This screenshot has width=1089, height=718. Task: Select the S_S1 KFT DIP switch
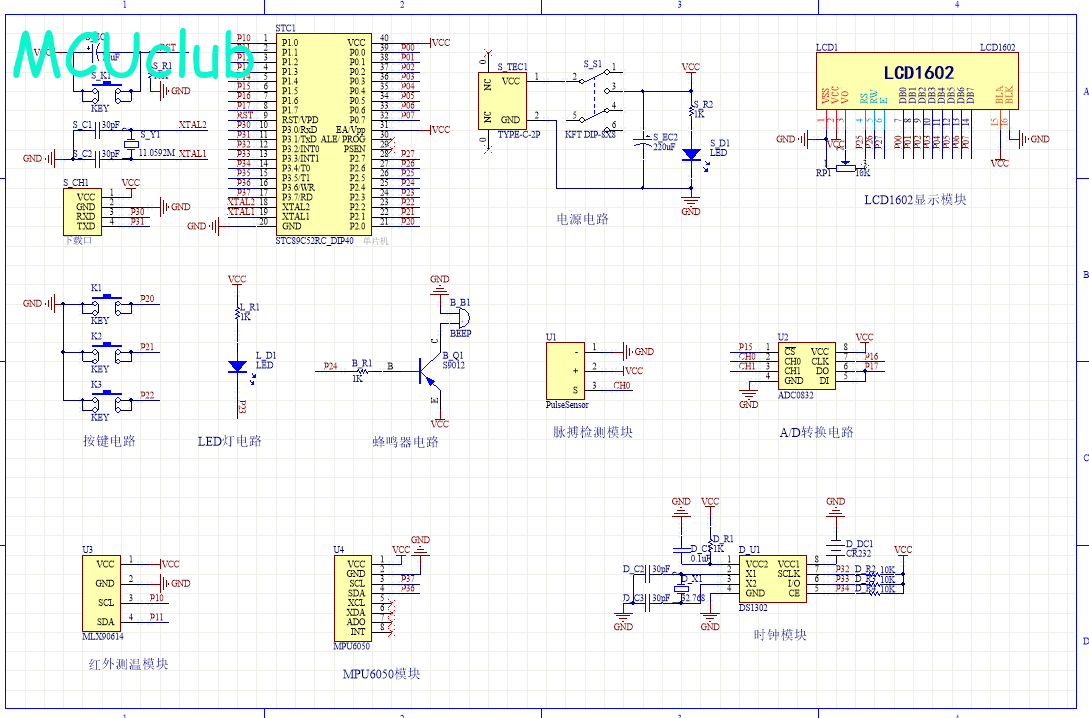pyautogui.click(x=595, y=101)
